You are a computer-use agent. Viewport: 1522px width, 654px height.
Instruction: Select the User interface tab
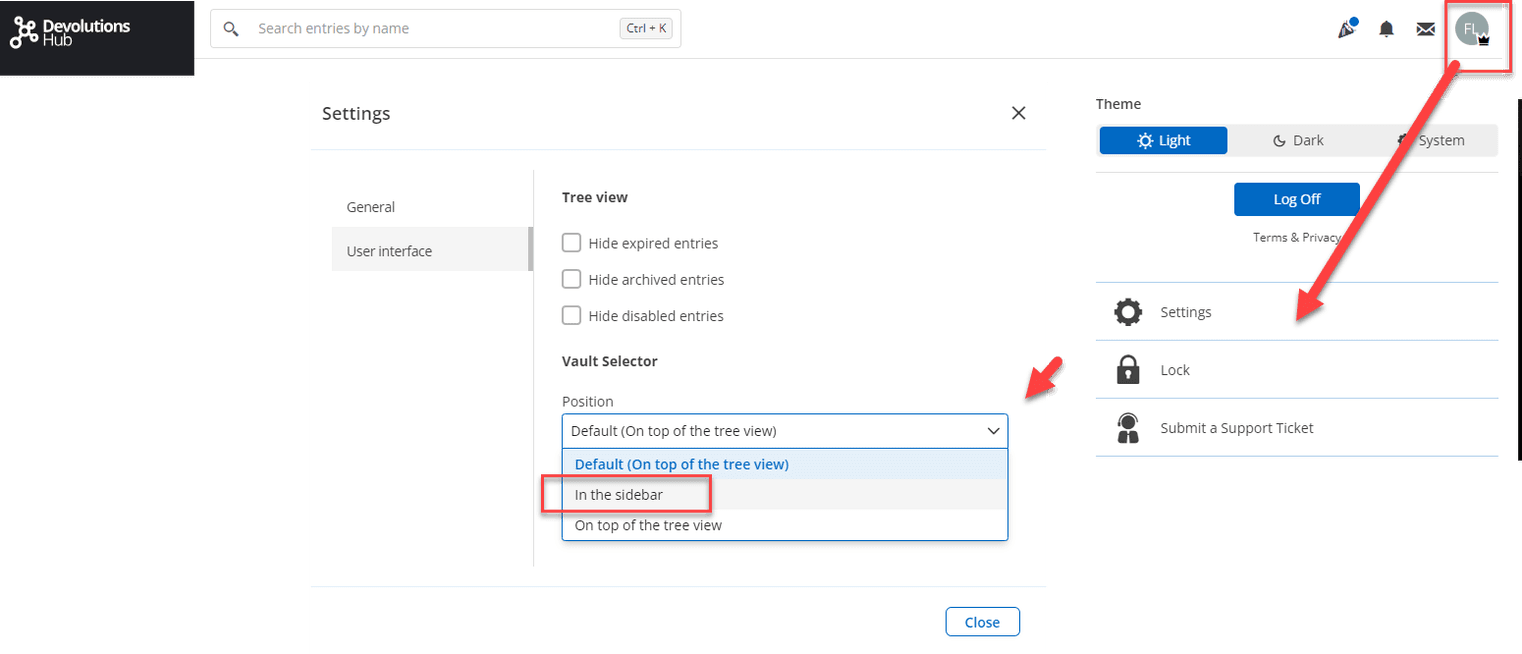tap(389, 251)
